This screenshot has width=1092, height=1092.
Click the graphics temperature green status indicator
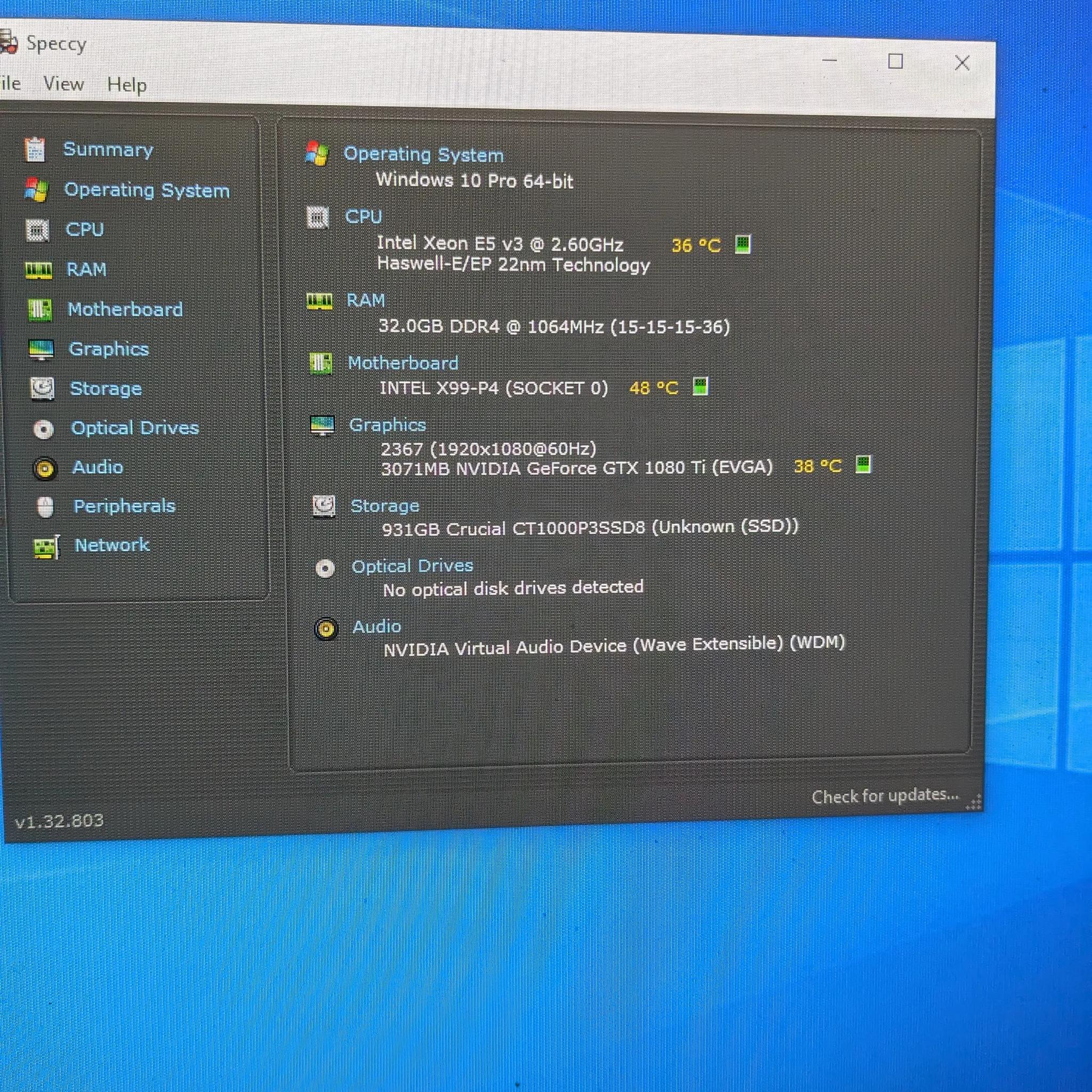pos(863,464)
